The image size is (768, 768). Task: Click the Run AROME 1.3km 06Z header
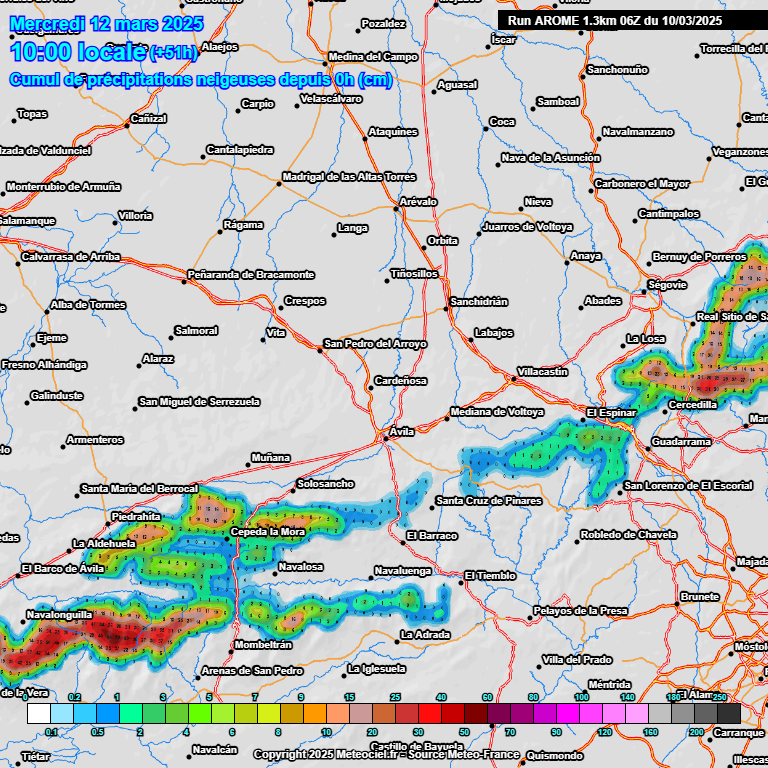coord(615,21)
